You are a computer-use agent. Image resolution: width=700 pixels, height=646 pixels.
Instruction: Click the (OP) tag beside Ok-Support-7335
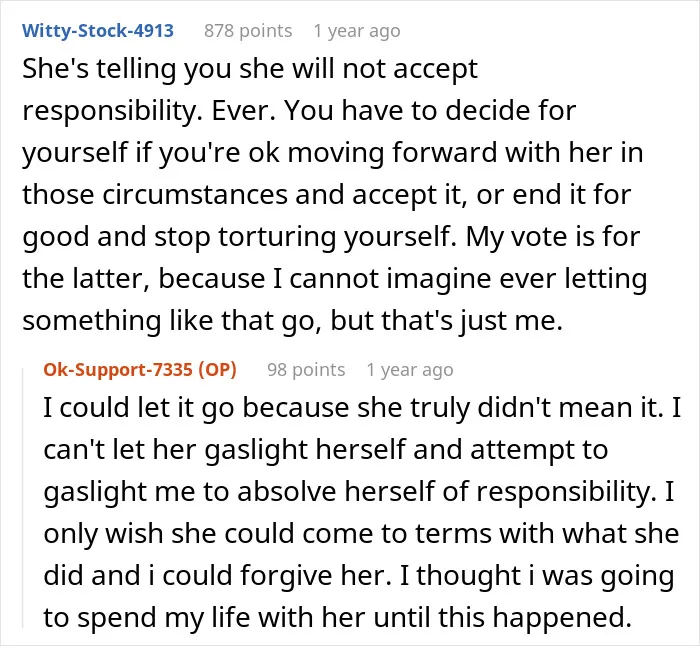217,370
